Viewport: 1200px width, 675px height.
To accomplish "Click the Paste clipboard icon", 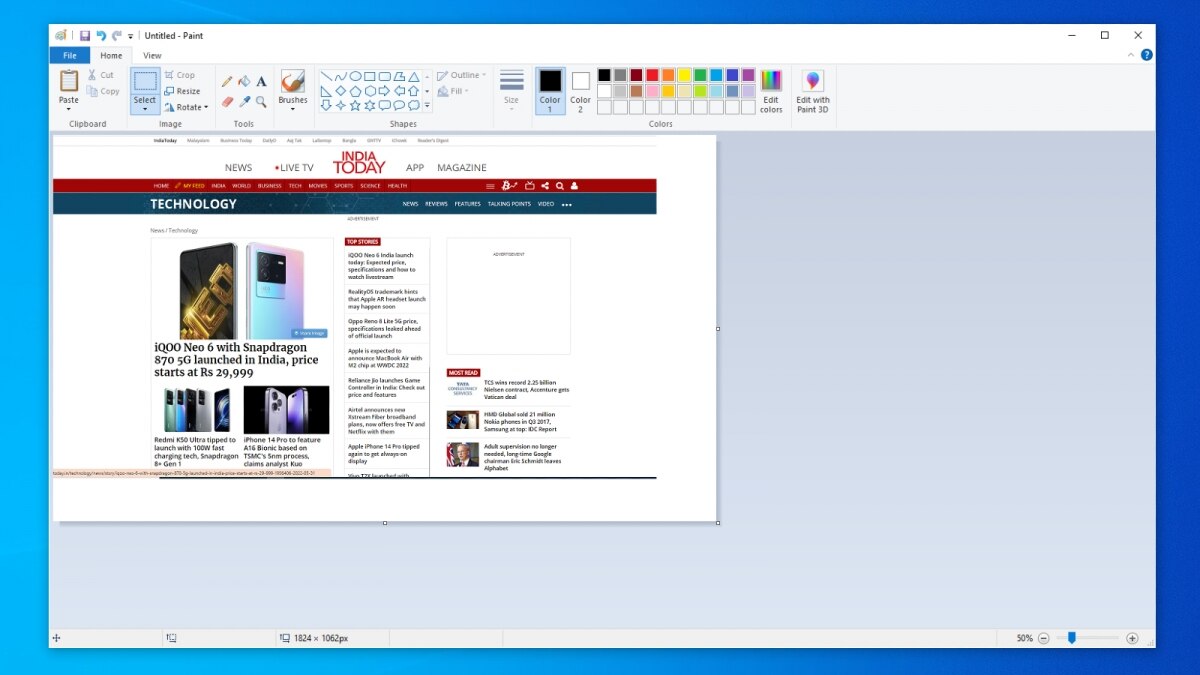I will [x=68, y=80].
